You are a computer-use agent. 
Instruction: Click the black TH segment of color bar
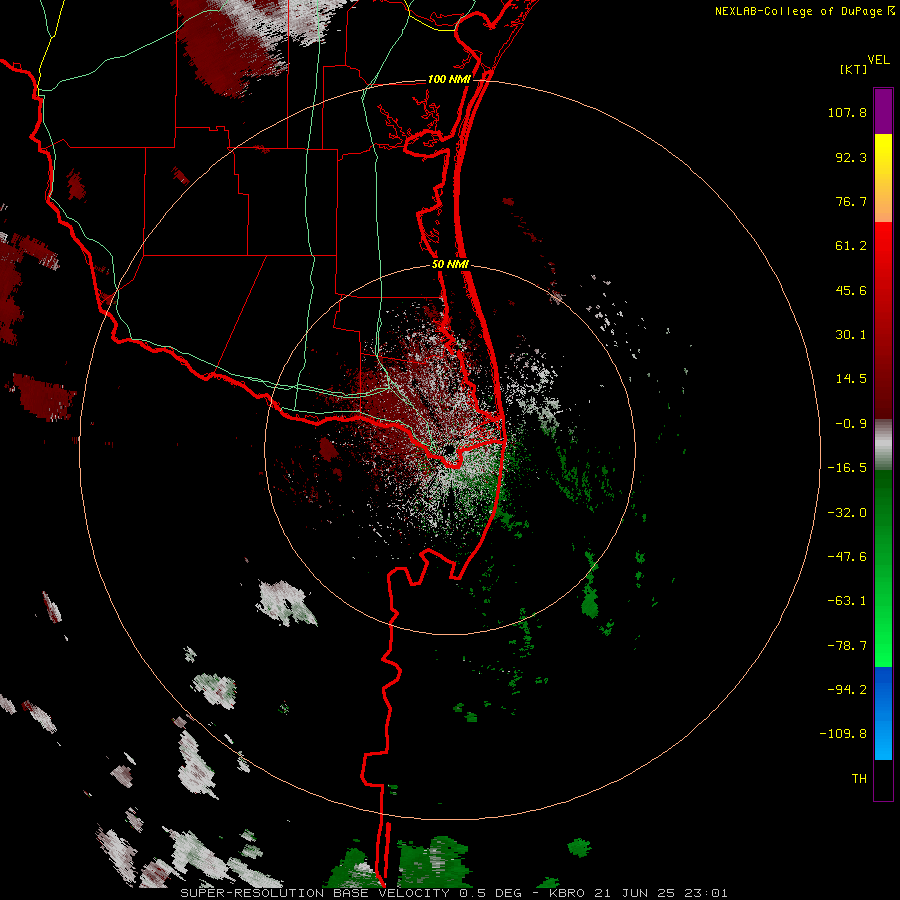[x=883, y=779]
